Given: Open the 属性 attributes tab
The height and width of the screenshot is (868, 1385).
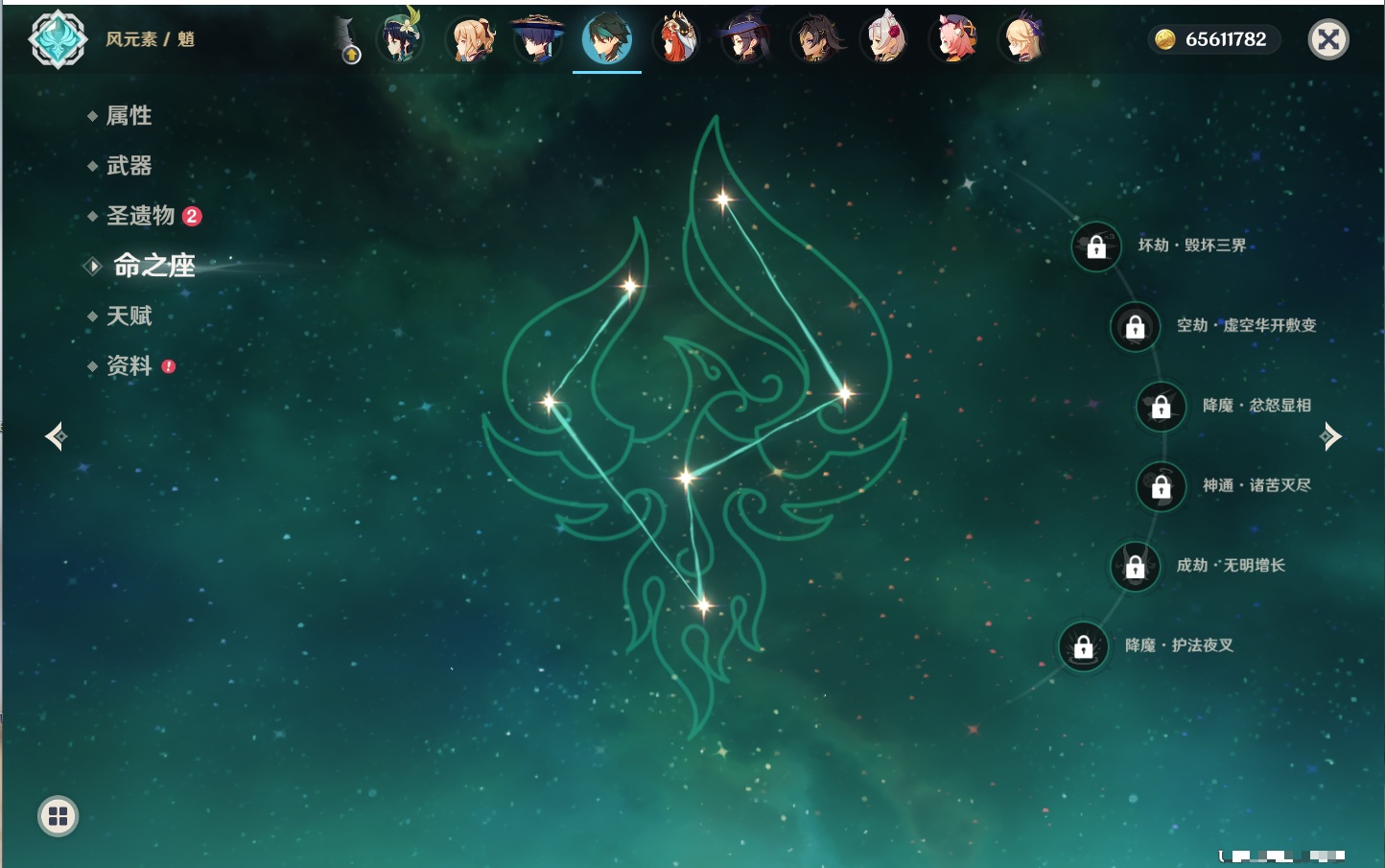Looking at the screenshot, I should click(x=129, y=116).
